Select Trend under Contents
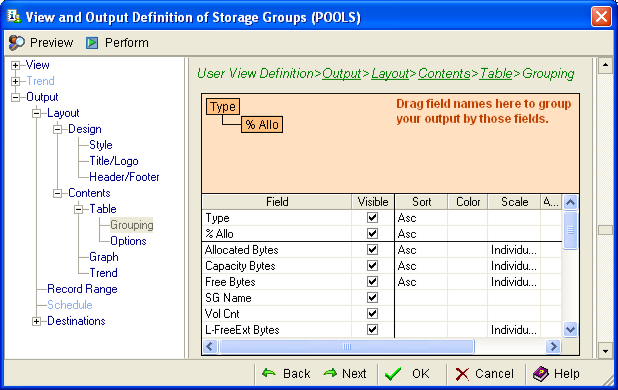The image size is (618, 390). tap(103, 273)
